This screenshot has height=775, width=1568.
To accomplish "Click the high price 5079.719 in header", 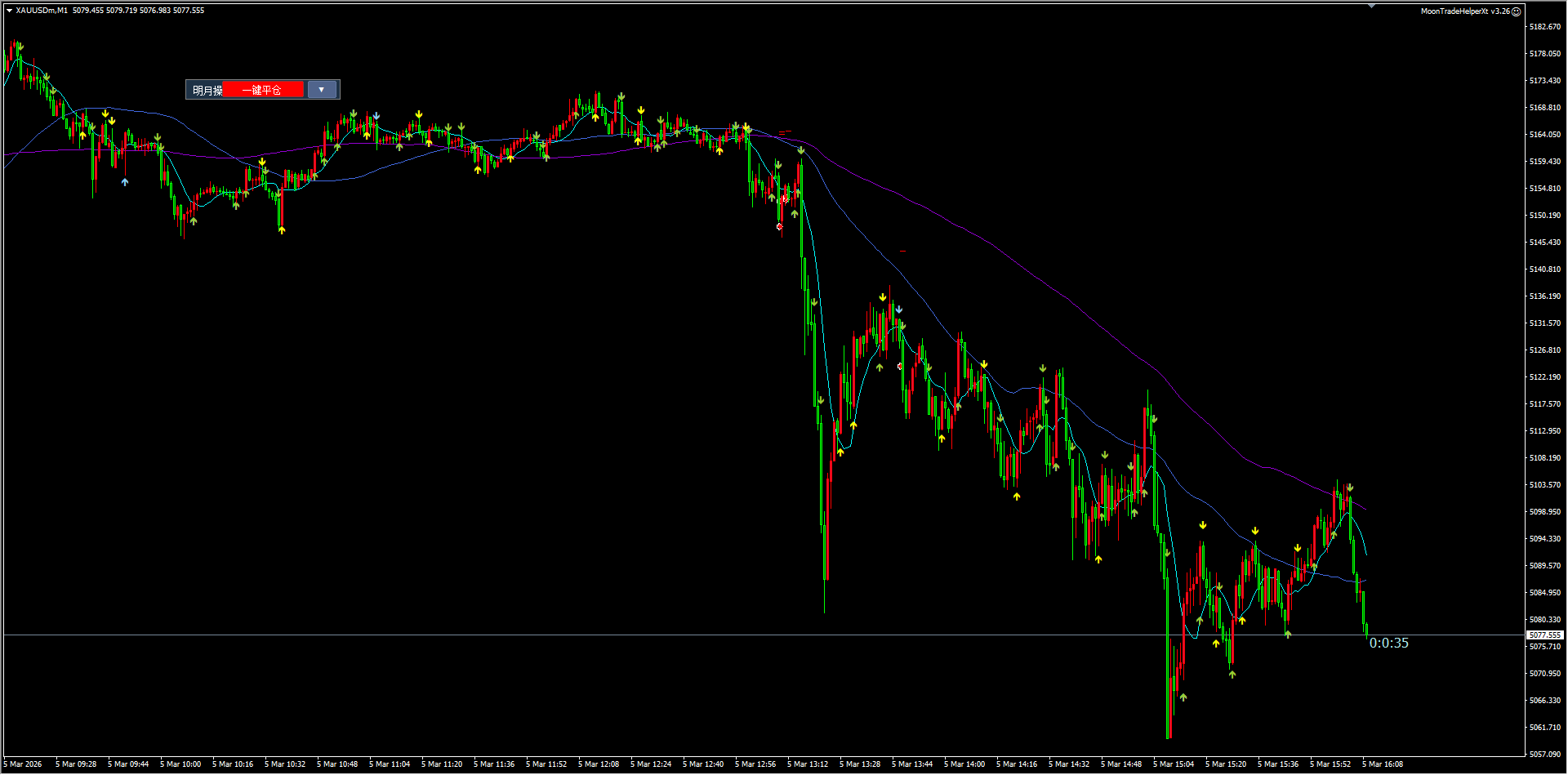I will [122, 11].
